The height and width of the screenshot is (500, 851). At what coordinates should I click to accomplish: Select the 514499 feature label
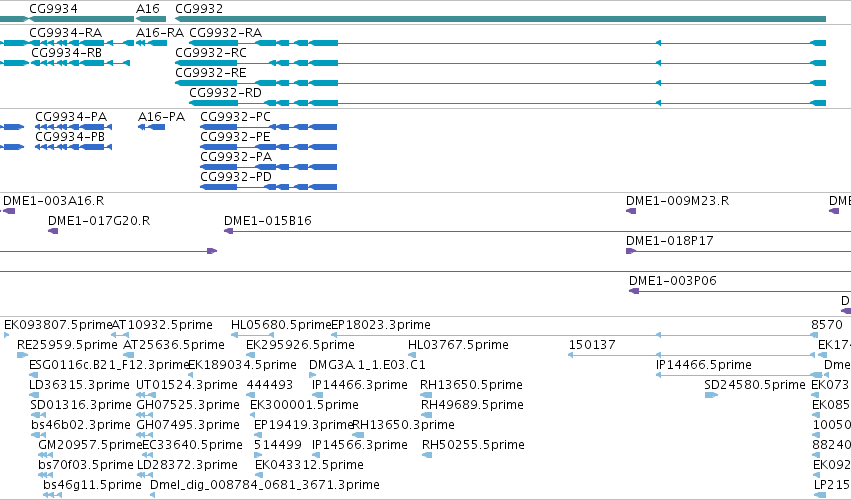[x=278, y=445]
